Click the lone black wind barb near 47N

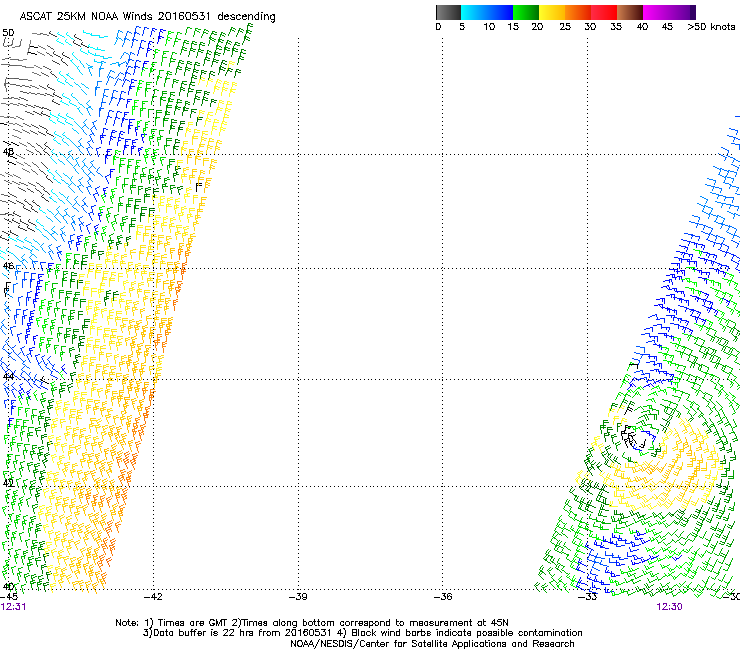(x=199, y=187)
